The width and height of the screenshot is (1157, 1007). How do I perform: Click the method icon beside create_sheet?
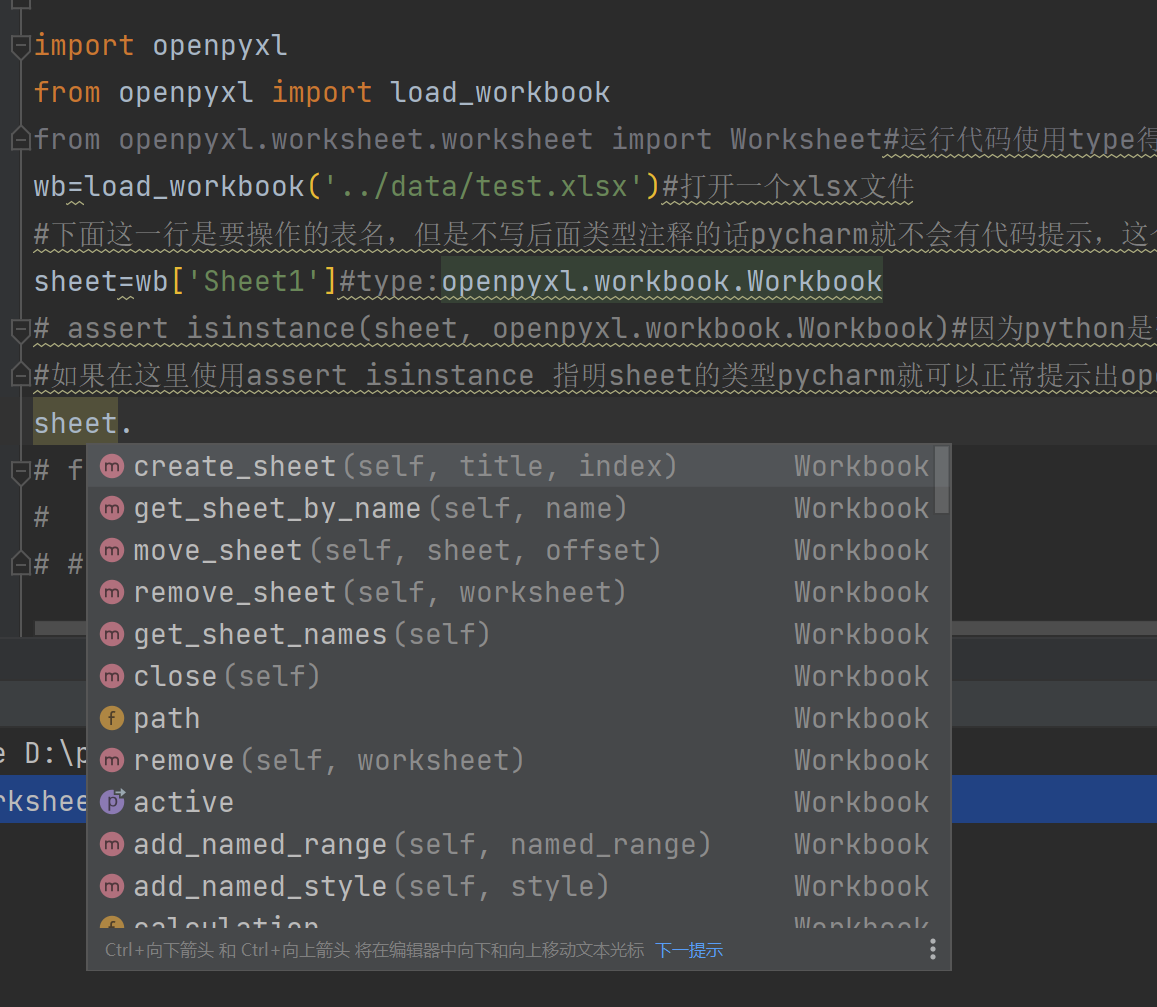112,466
